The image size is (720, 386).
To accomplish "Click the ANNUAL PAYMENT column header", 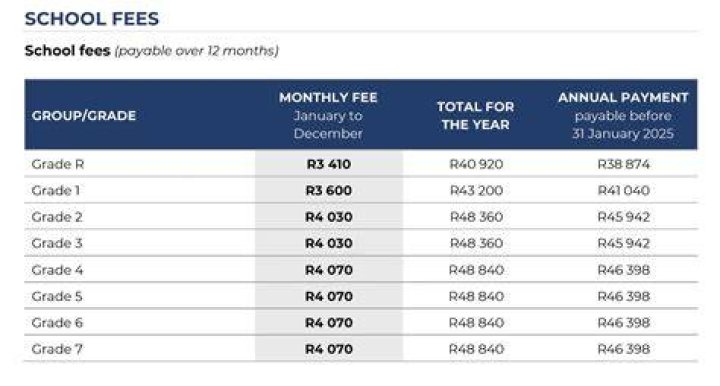I will click(623, 97).
